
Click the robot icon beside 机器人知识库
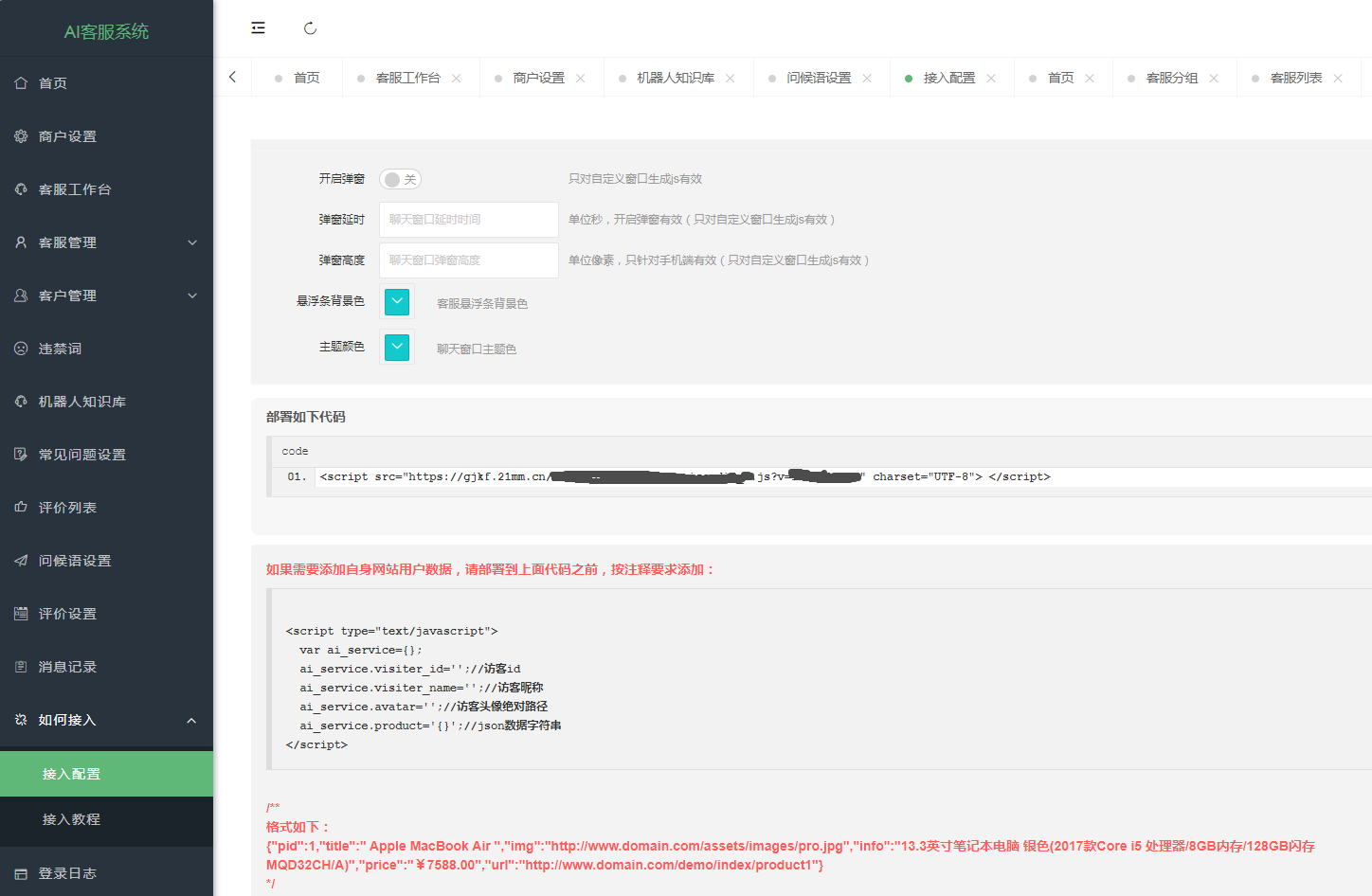point(21,402)
